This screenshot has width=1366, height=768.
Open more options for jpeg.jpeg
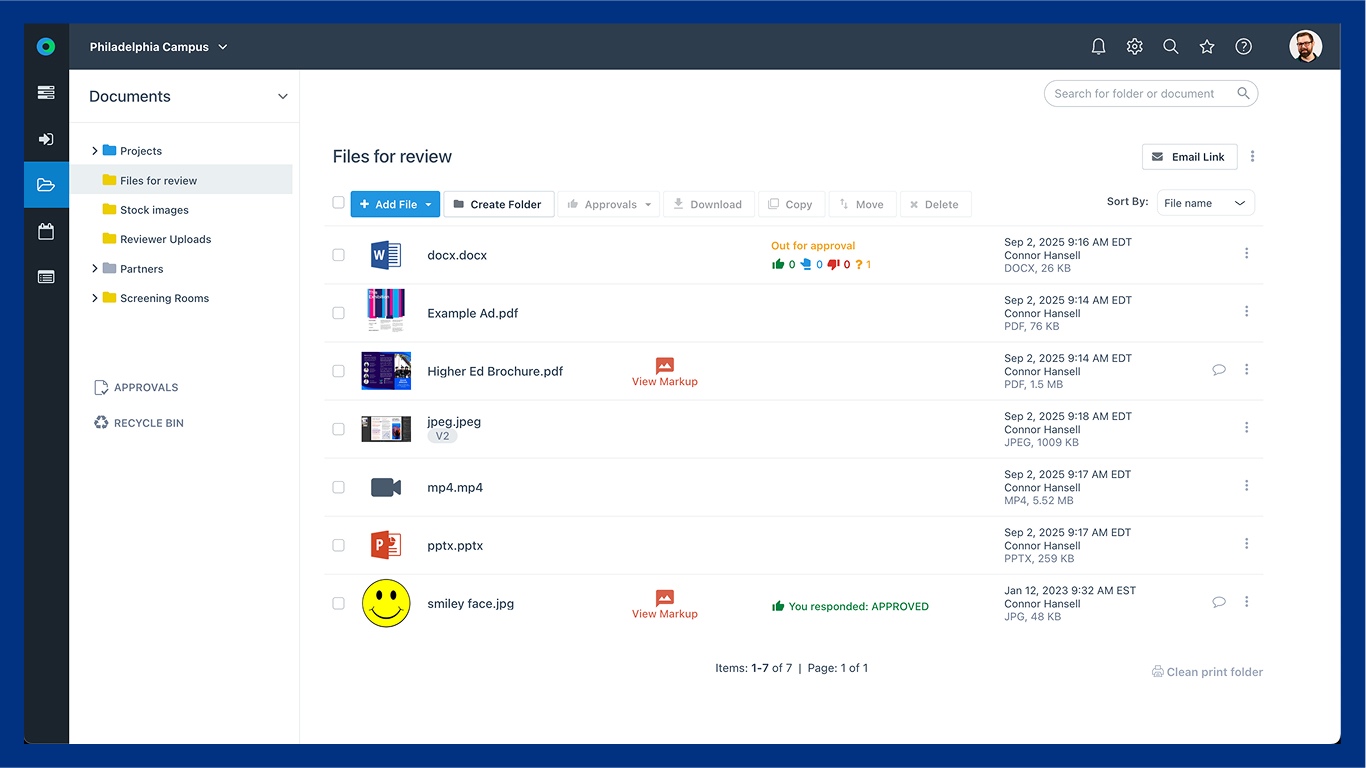click(1246, 428)
